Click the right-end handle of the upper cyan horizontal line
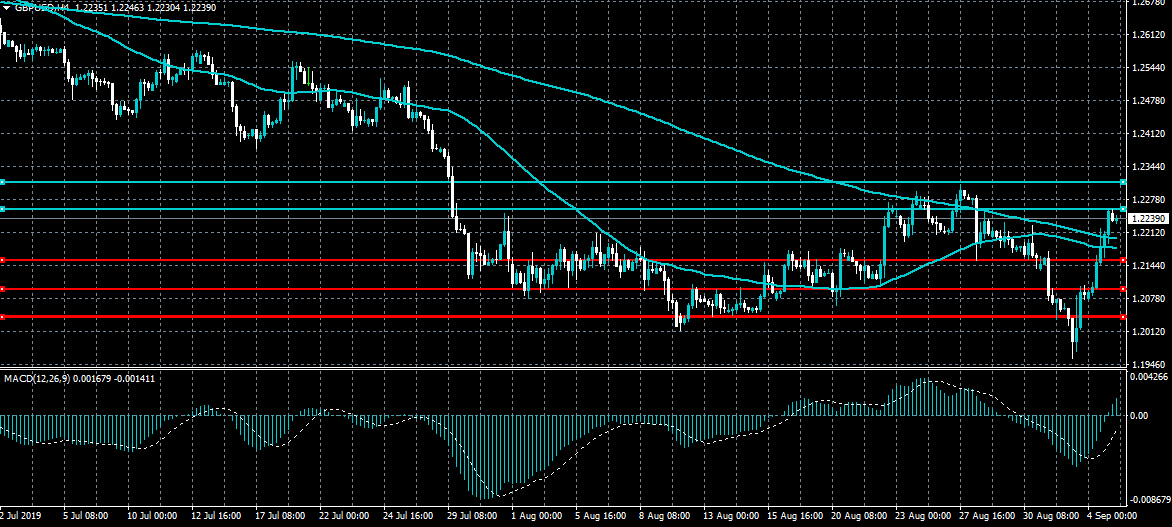Screen dimensions: 1172x527 (x=1123, y=182)
